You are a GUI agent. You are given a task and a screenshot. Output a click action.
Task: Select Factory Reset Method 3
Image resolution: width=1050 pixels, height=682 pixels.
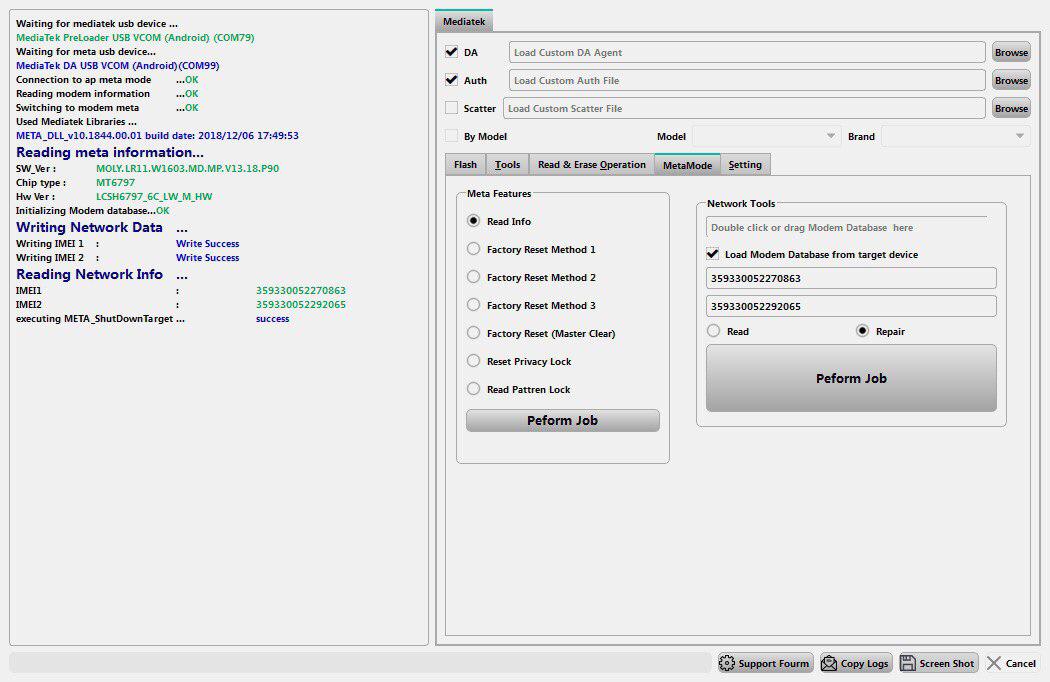pyautogui.click(x=473, y=305)
